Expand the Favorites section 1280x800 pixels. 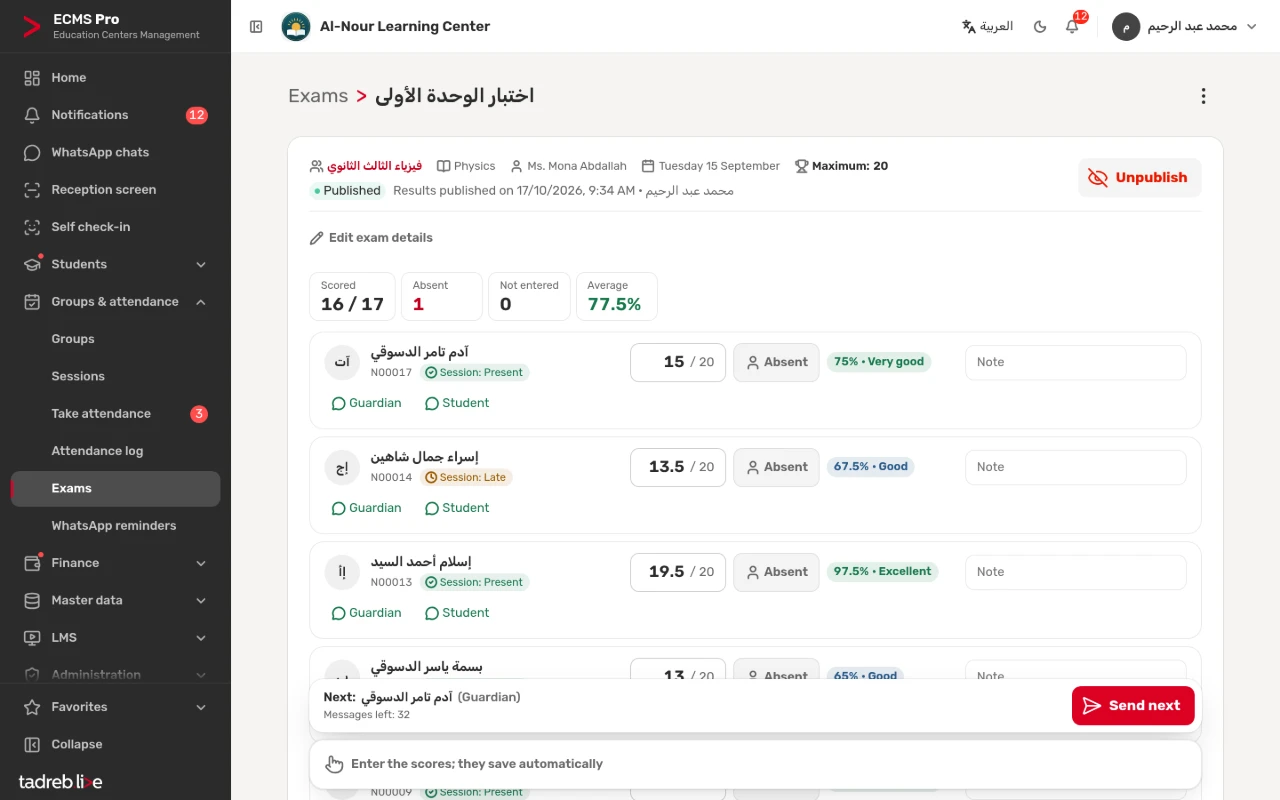115,707
